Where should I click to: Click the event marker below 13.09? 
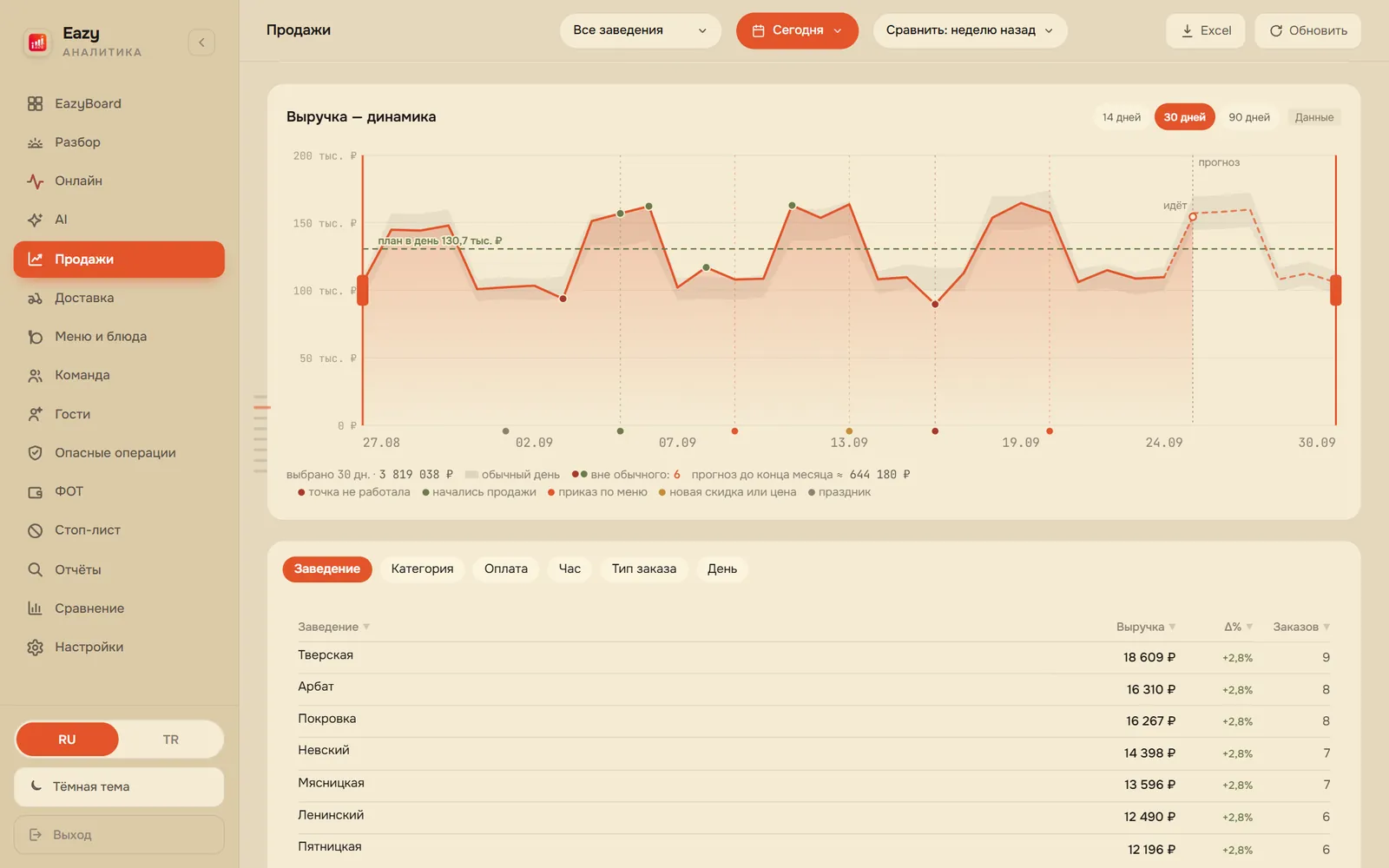tap(849, 431)
